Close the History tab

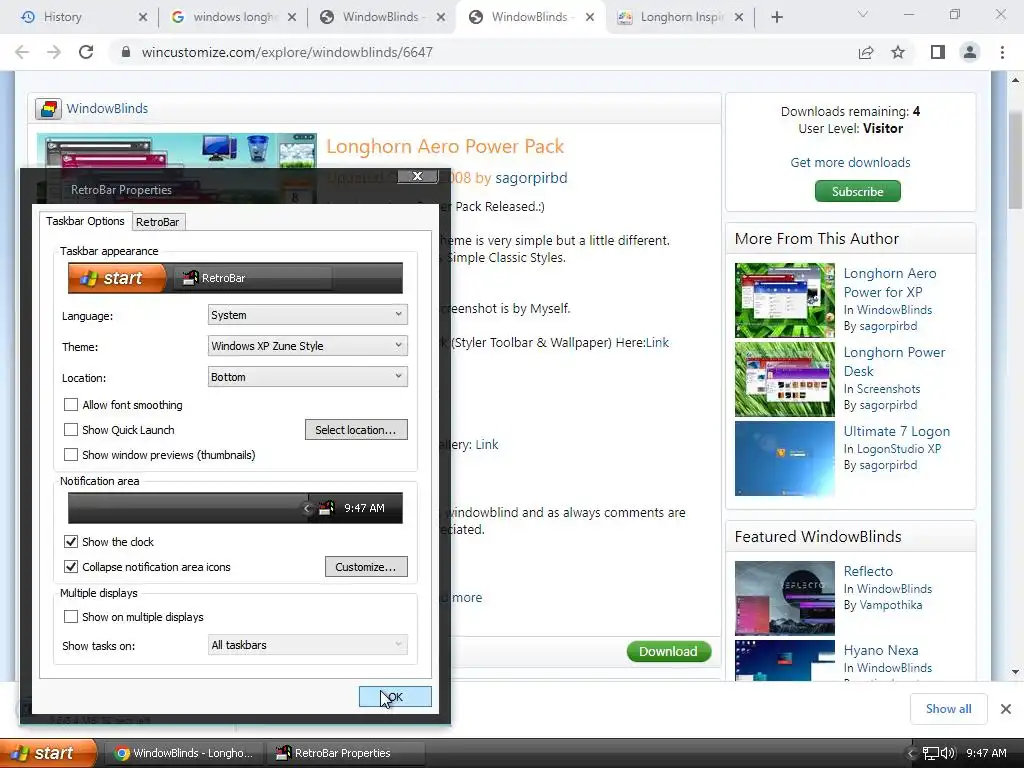[143, 17]
